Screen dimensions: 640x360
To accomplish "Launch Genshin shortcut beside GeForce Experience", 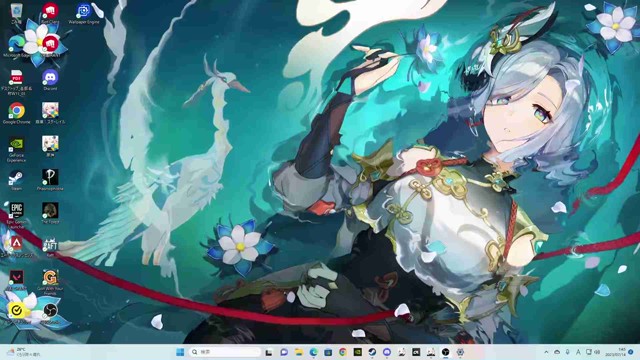I will pos(50,147).
